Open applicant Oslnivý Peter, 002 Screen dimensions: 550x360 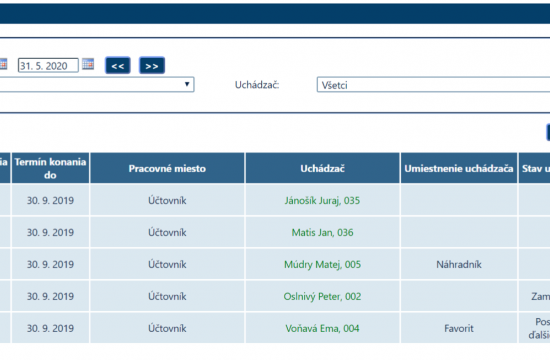point(322,296)
